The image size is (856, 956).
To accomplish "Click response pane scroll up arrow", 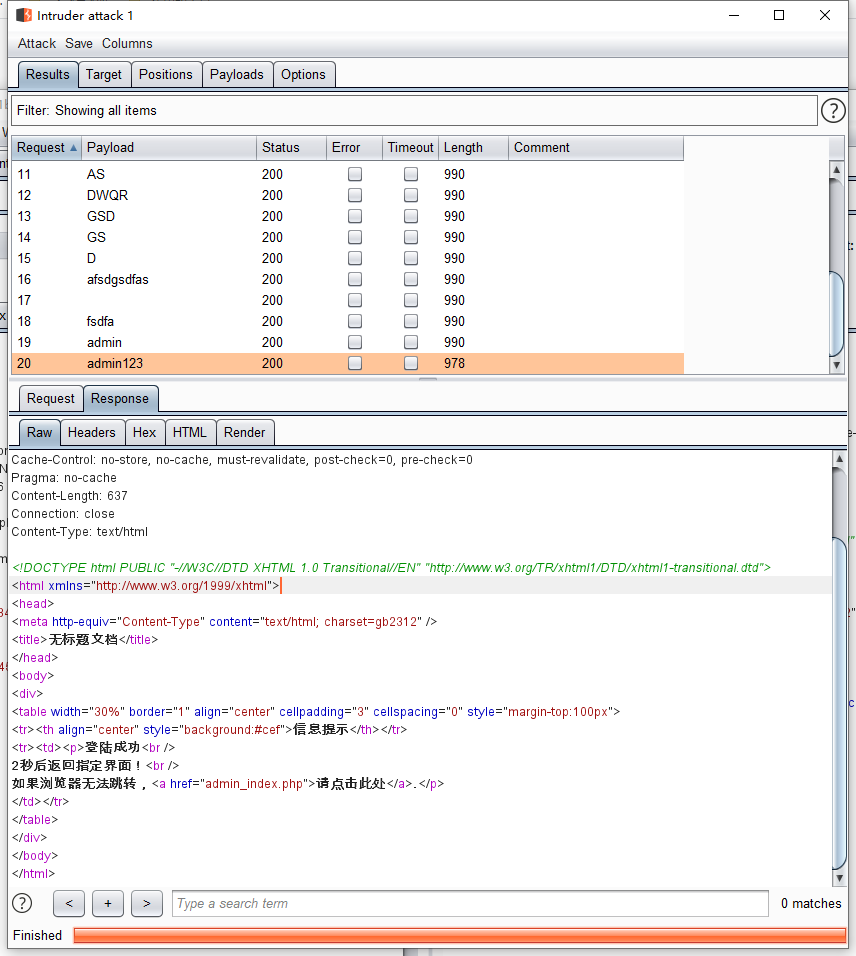I will point(840,458).
